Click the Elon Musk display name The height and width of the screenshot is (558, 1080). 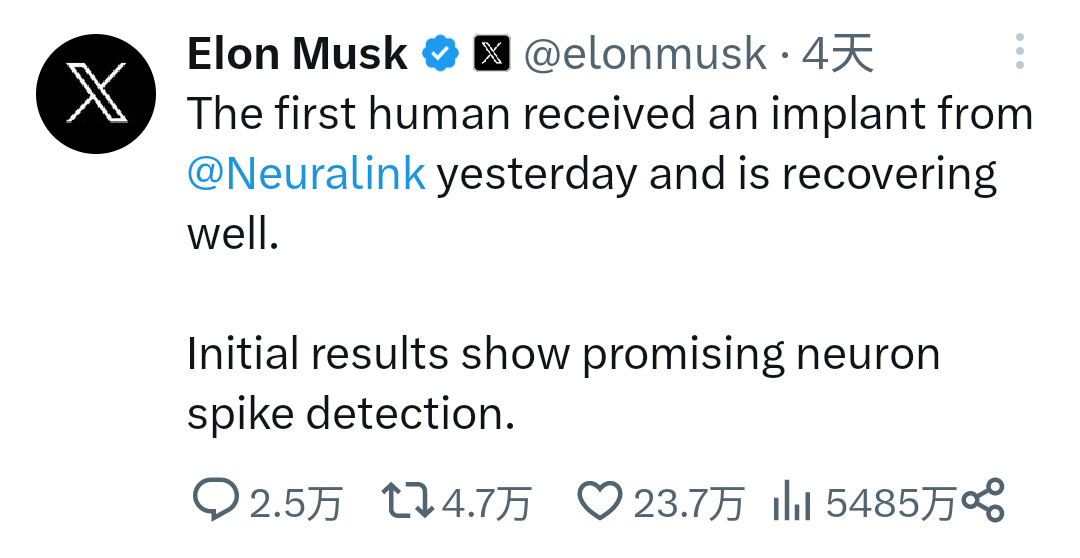[297, 54]
